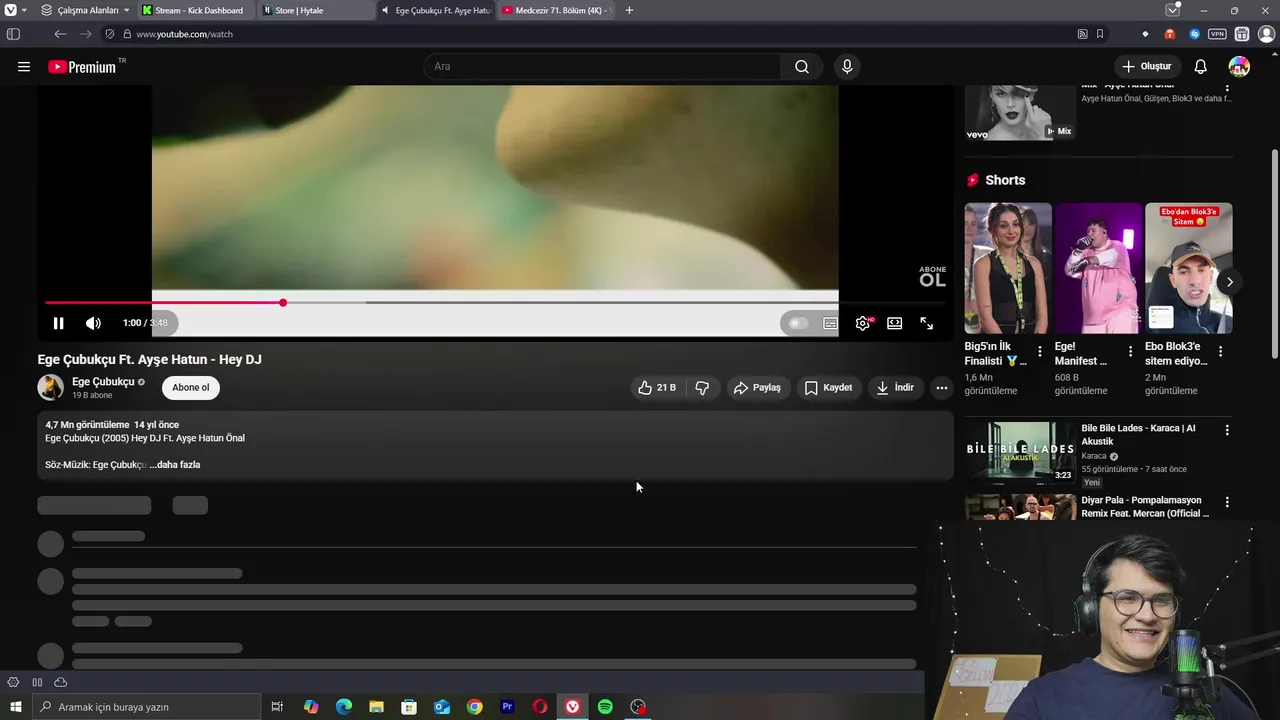Switch to Store | Hytale tab
Screen dimensions: 1280x720
[x=314, y=10]
